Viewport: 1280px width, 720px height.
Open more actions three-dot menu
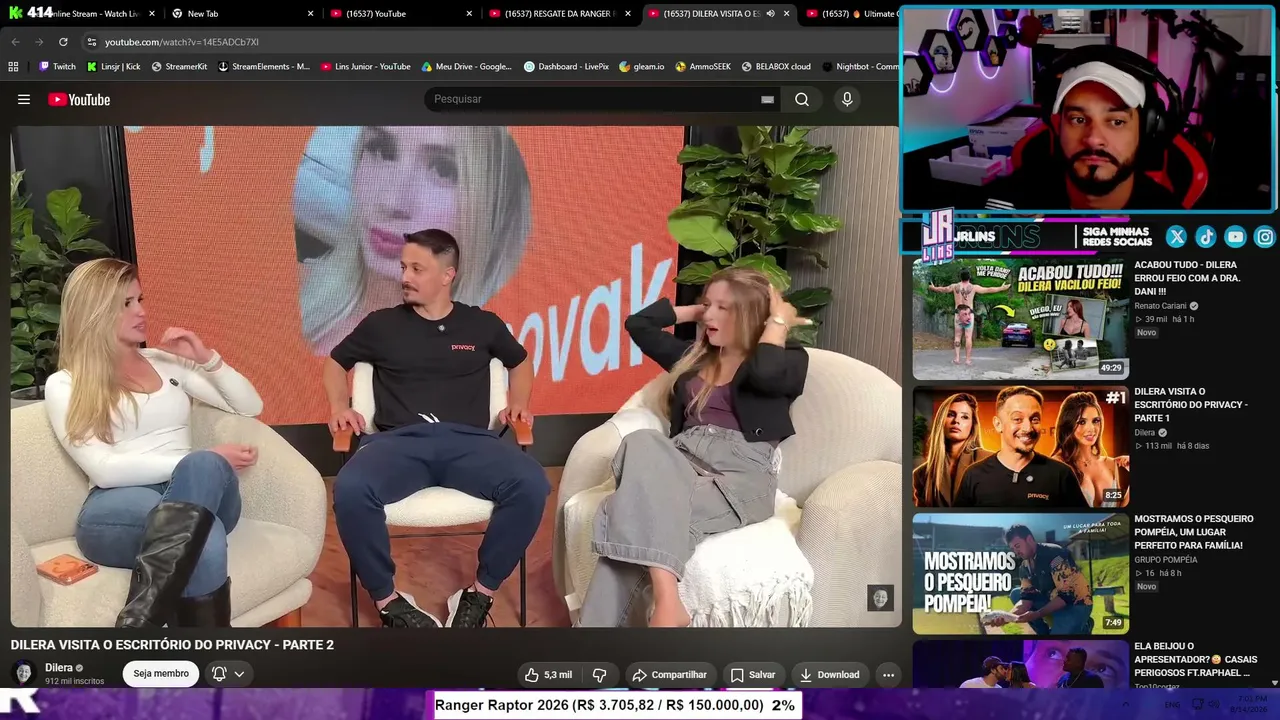tap(888, 675)
